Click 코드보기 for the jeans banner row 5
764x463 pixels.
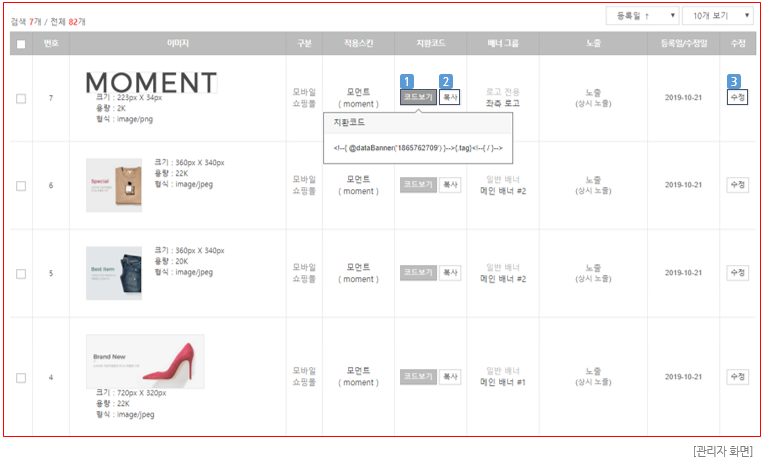pos(417,272)
